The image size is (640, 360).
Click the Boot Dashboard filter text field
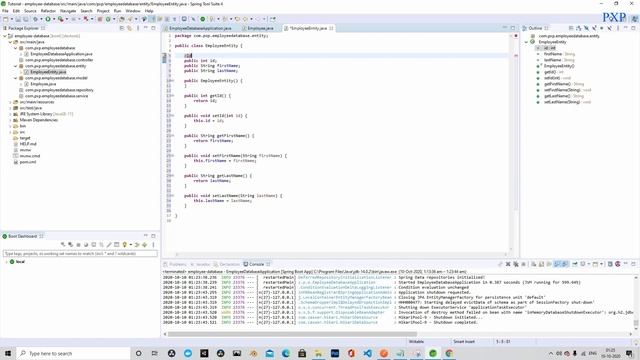point(80,253)
